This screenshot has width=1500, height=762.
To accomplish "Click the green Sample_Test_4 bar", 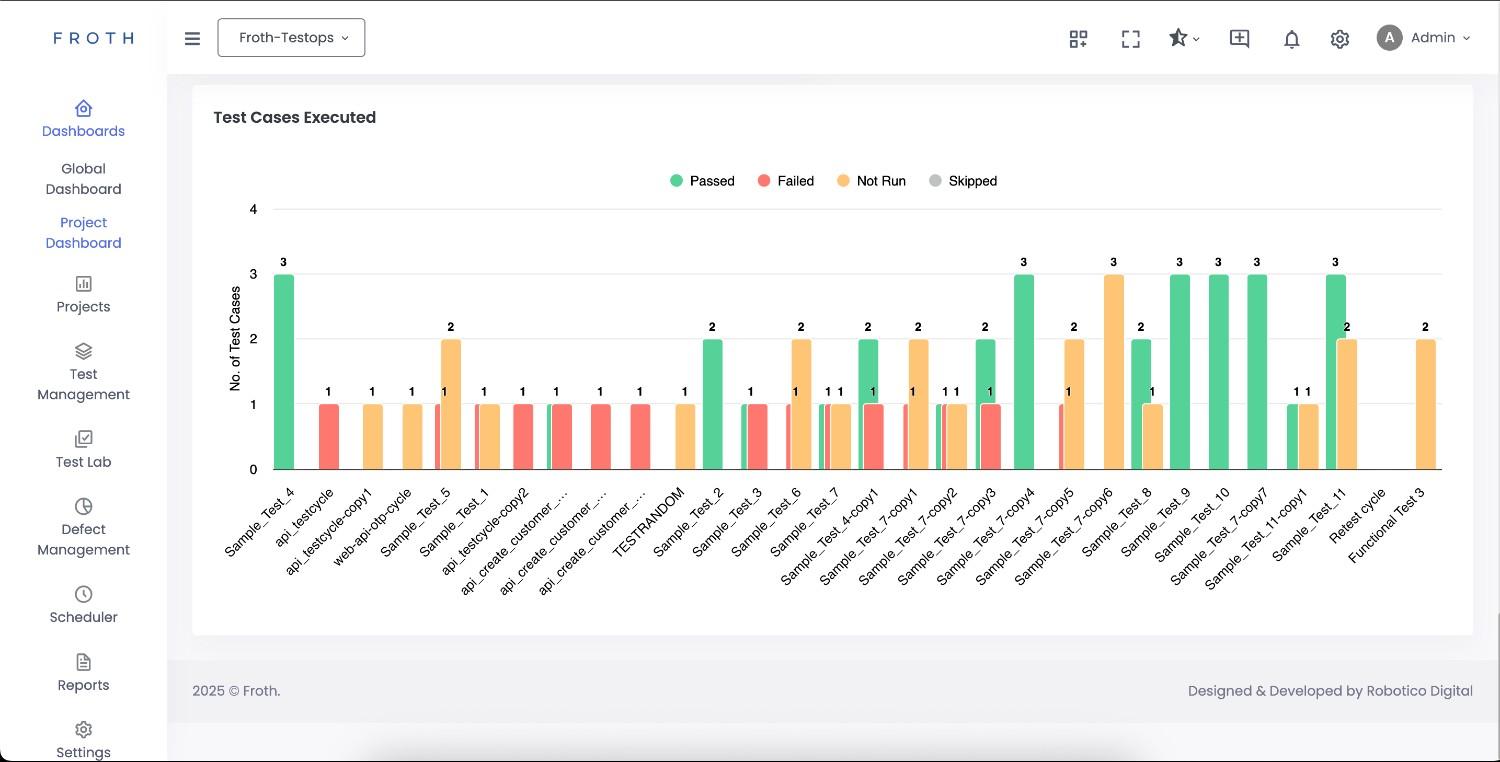I will click(x=284, y=372).
